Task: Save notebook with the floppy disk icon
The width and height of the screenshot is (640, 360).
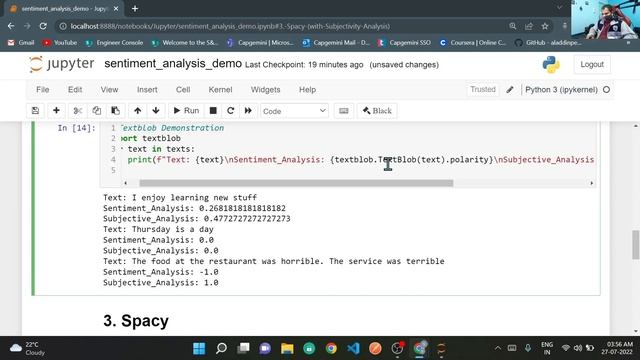Action: tap(36, 111)
